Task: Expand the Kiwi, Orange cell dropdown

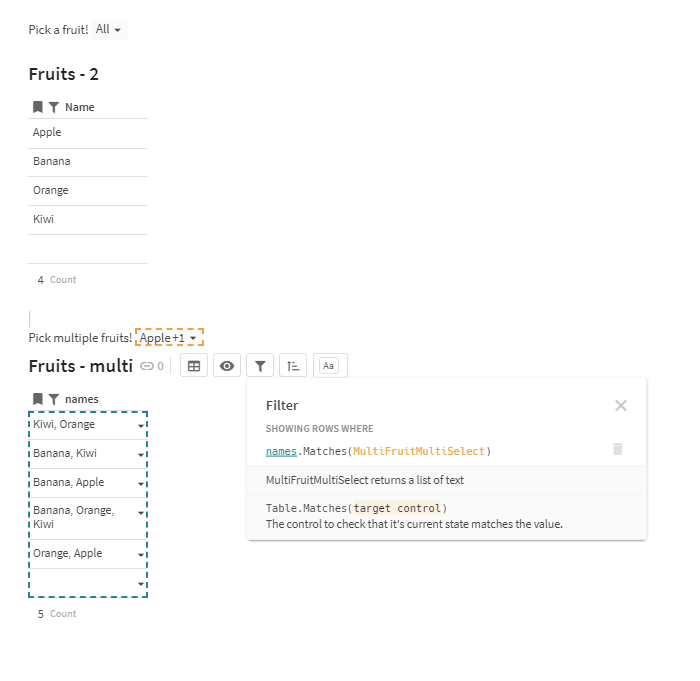Action: point(141,426)
